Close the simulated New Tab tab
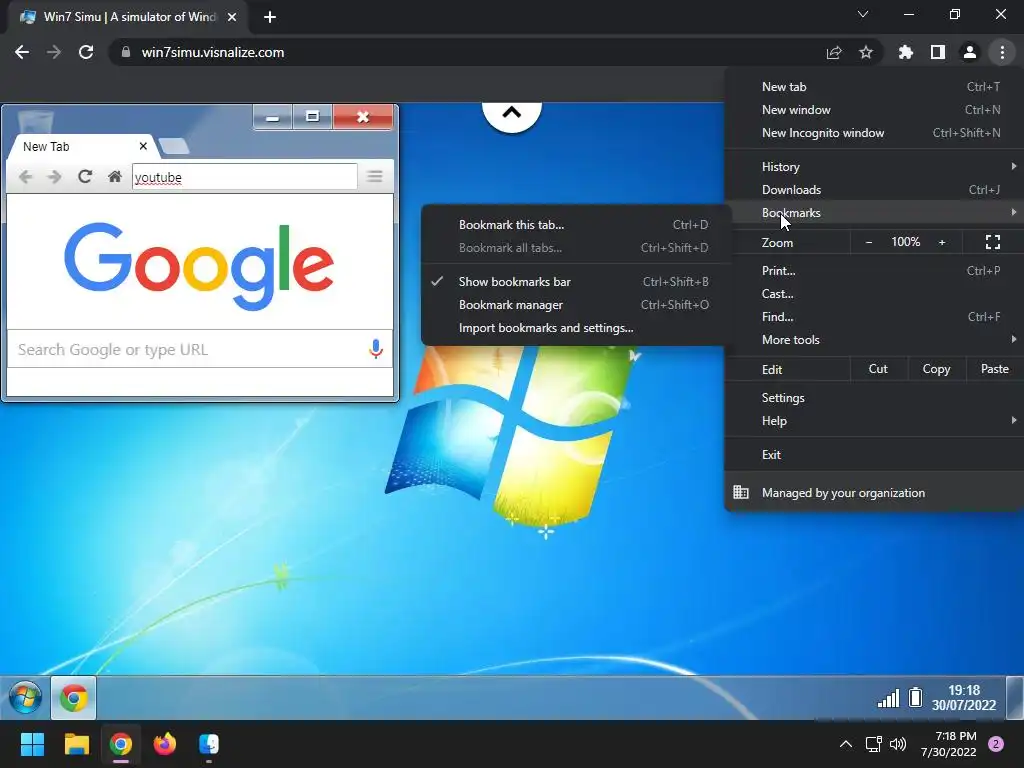Screen dimensions: 1024x768 pyautogui.click(x=143, y=146)
